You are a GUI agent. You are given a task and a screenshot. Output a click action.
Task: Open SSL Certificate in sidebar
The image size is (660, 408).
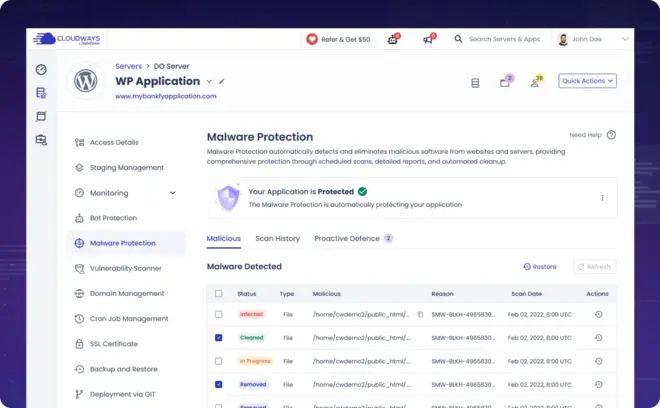[x=114, y=344]
